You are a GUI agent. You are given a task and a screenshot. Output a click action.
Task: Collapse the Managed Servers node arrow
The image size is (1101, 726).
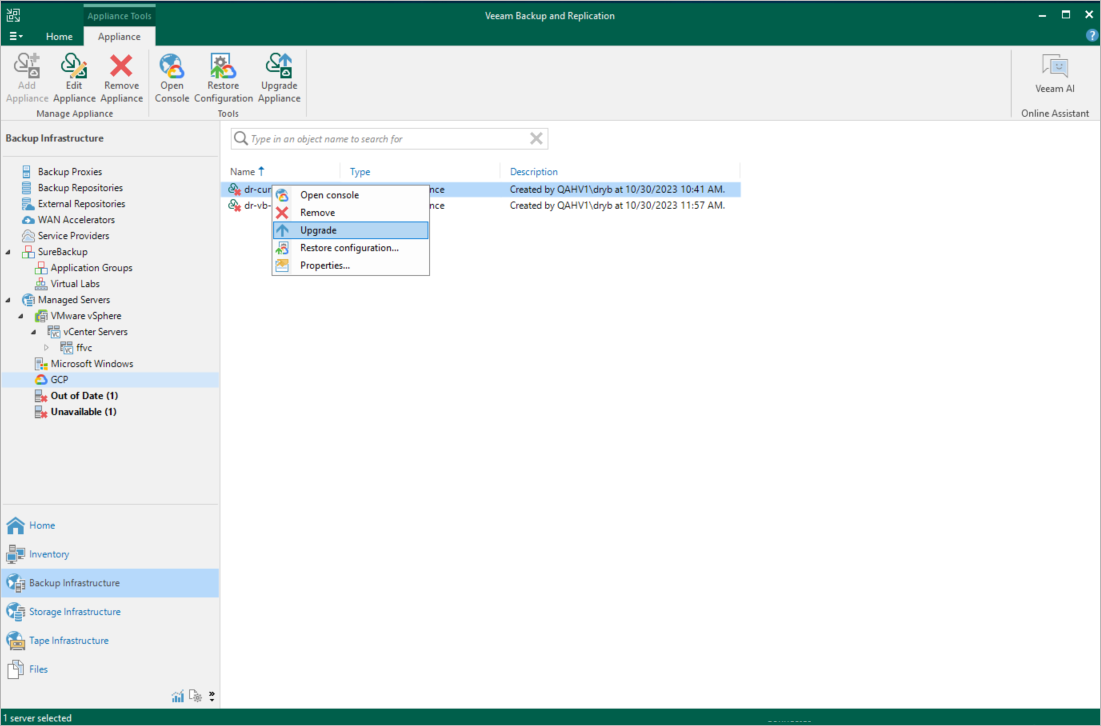pos(8,300)
